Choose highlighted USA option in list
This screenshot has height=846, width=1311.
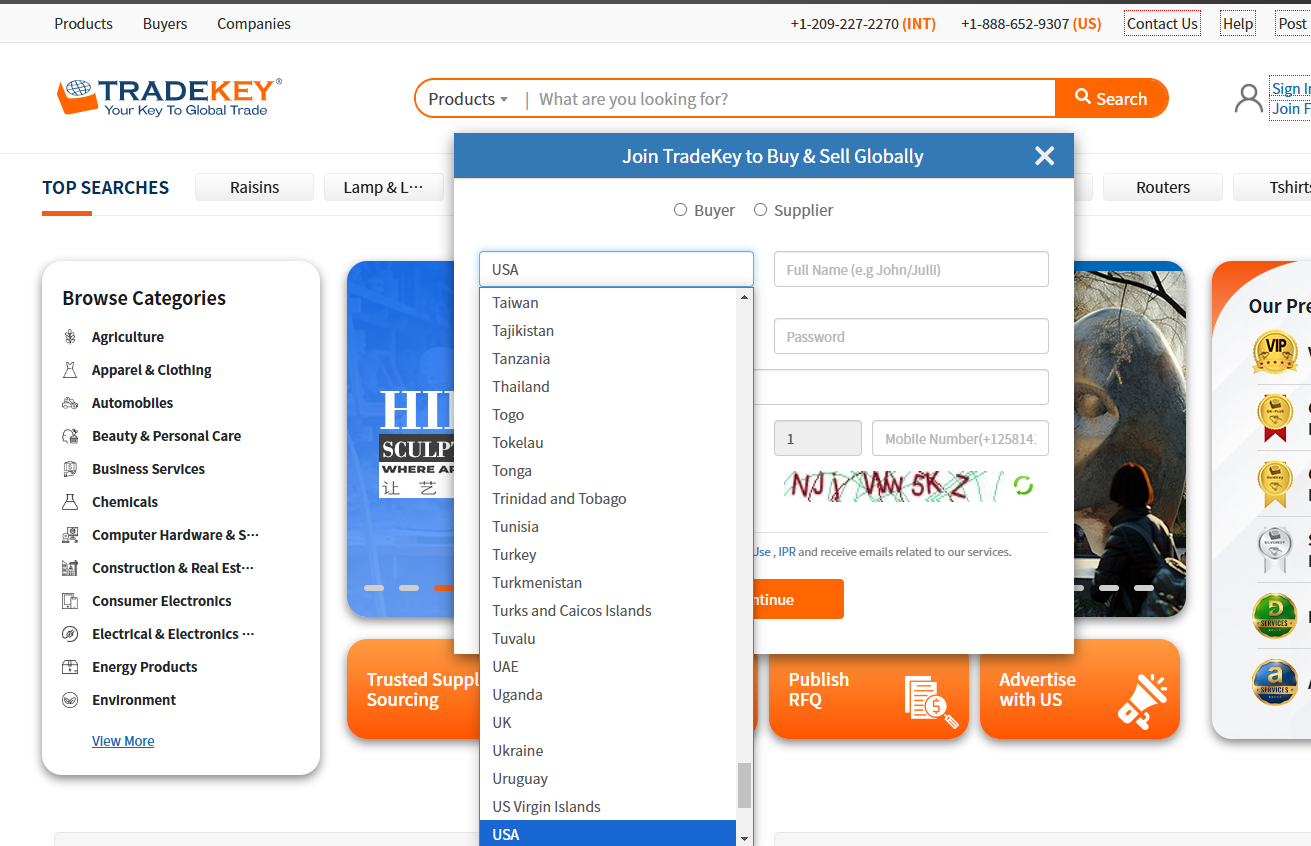[608, 834]
